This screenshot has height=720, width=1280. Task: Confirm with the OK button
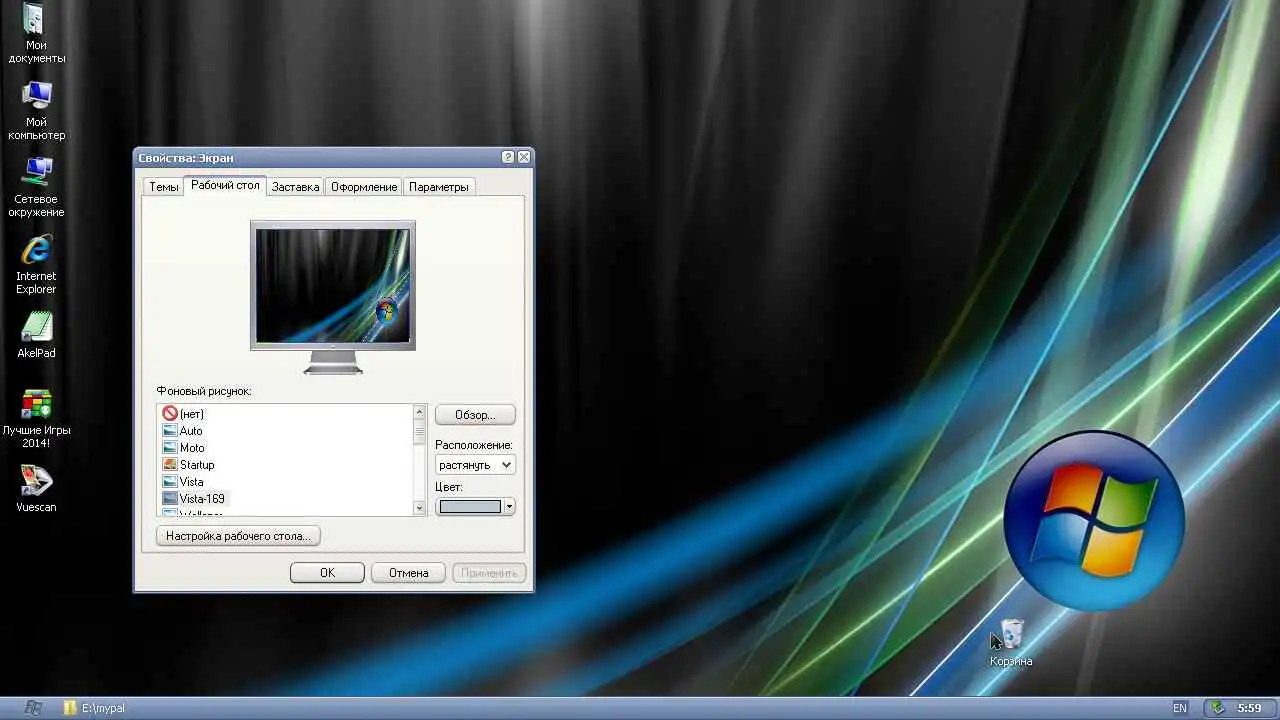(x=327, y=573)
